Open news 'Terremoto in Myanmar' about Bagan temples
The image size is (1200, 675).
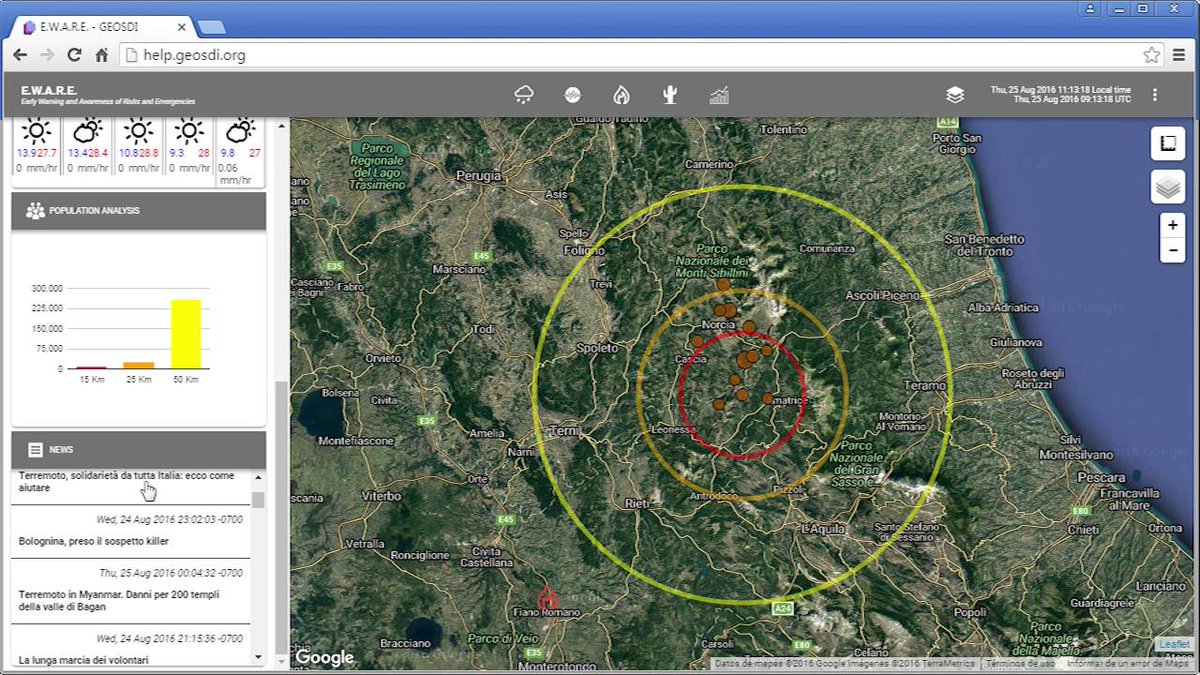point(118,600)
